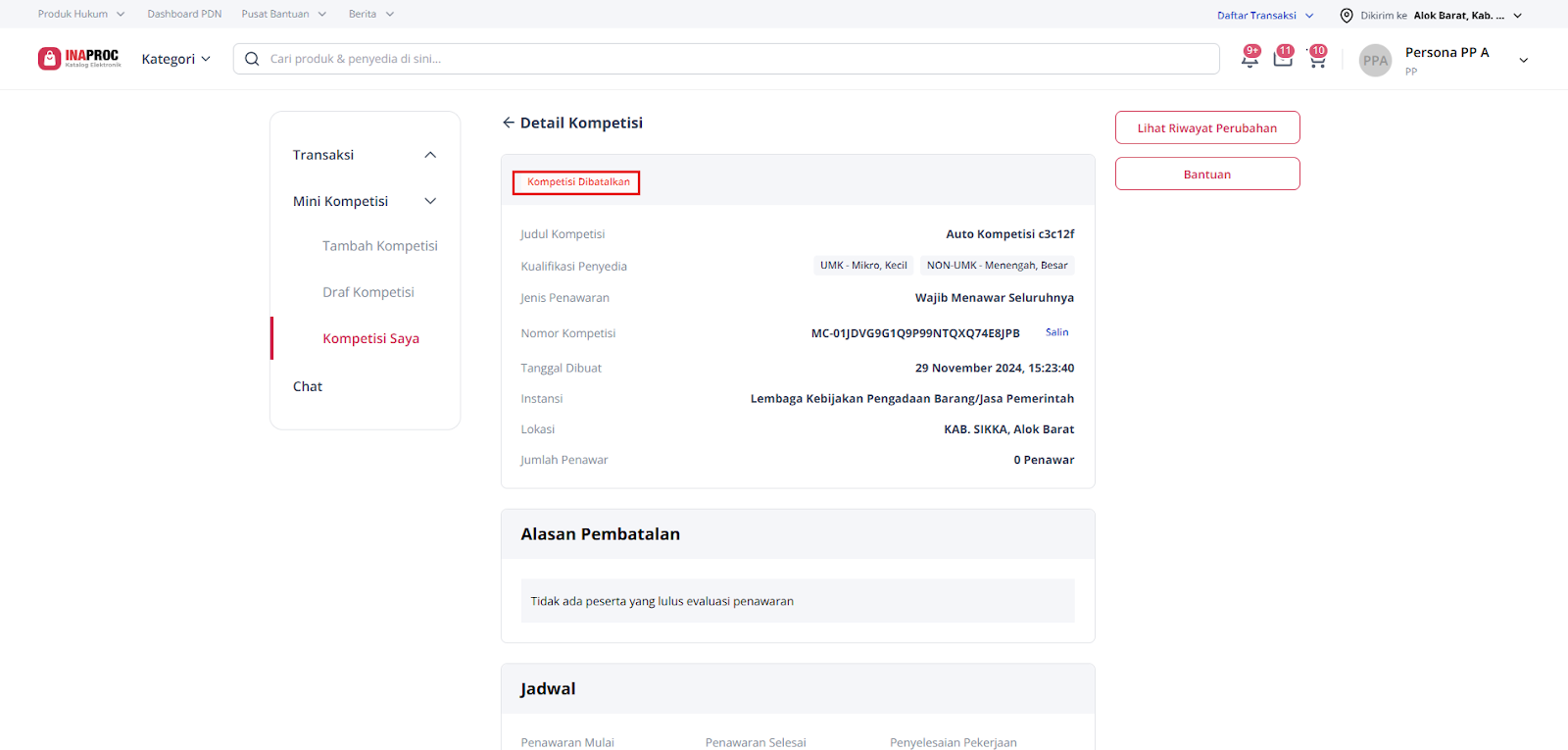Click the PPA profile avatar

click(x=1375, y=60)
